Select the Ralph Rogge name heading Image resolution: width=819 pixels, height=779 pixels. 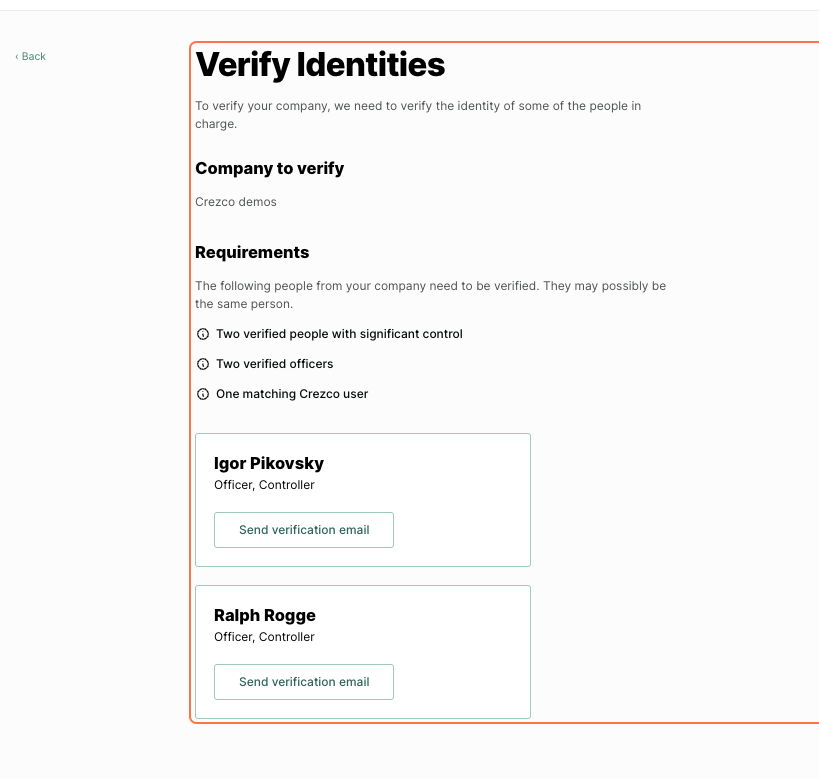click(265, 615)
